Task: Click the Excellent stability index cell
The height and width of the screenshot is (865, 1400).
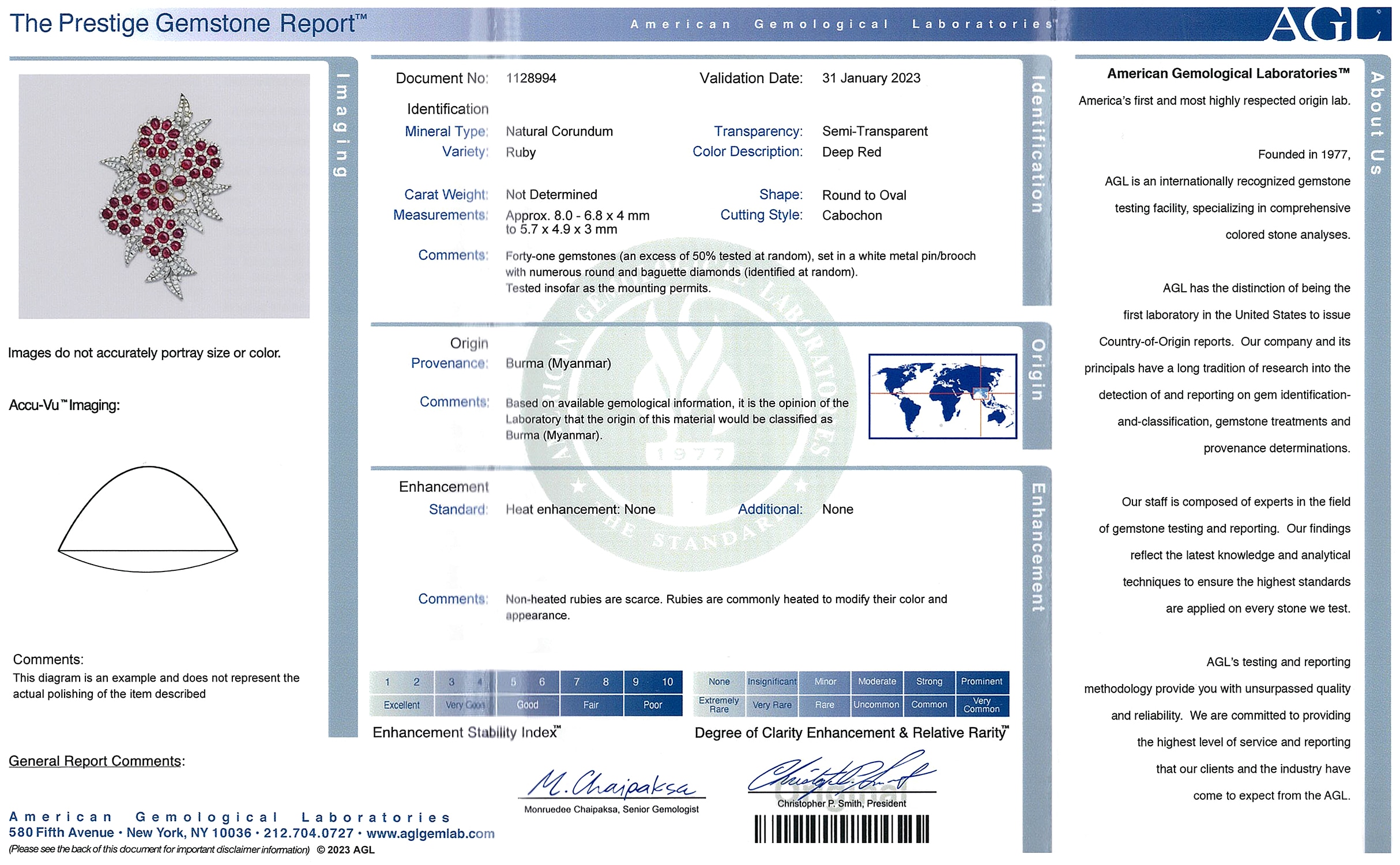Action: [401, 705]
